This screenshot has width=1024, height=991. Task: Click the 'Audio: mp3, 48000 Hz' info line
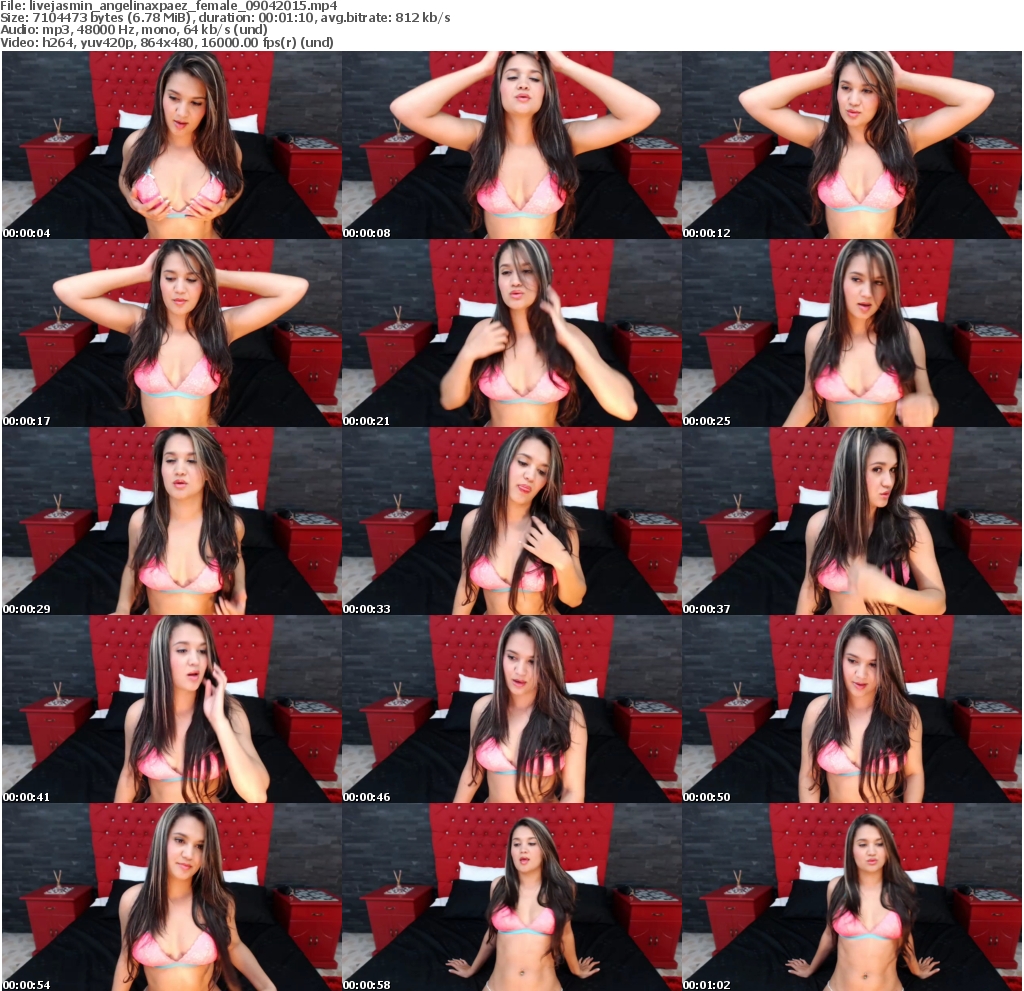point(134,30)
